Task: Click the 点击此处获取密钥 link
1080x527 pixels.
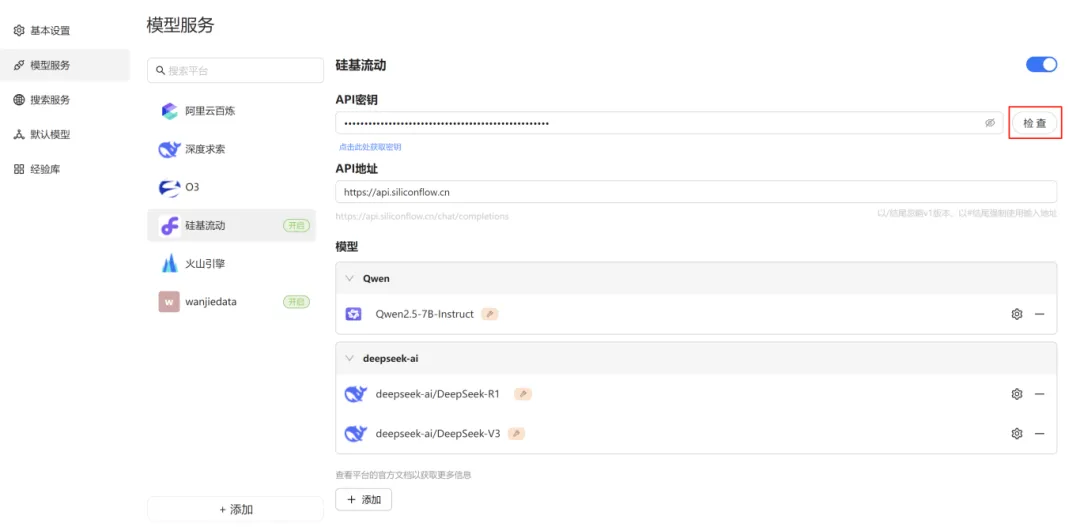Action: tap(370, 147)
